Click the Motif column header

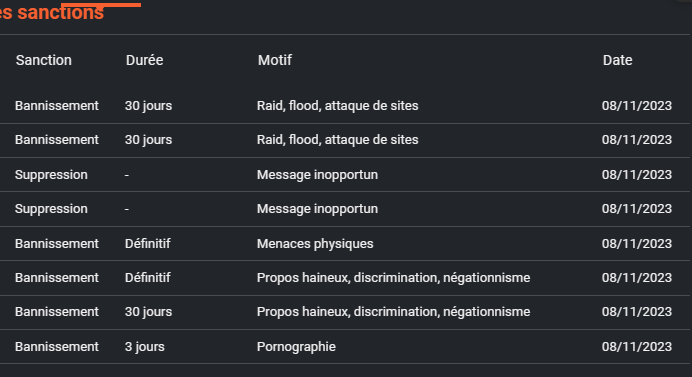pyautogui.click(x=275, y=60)
